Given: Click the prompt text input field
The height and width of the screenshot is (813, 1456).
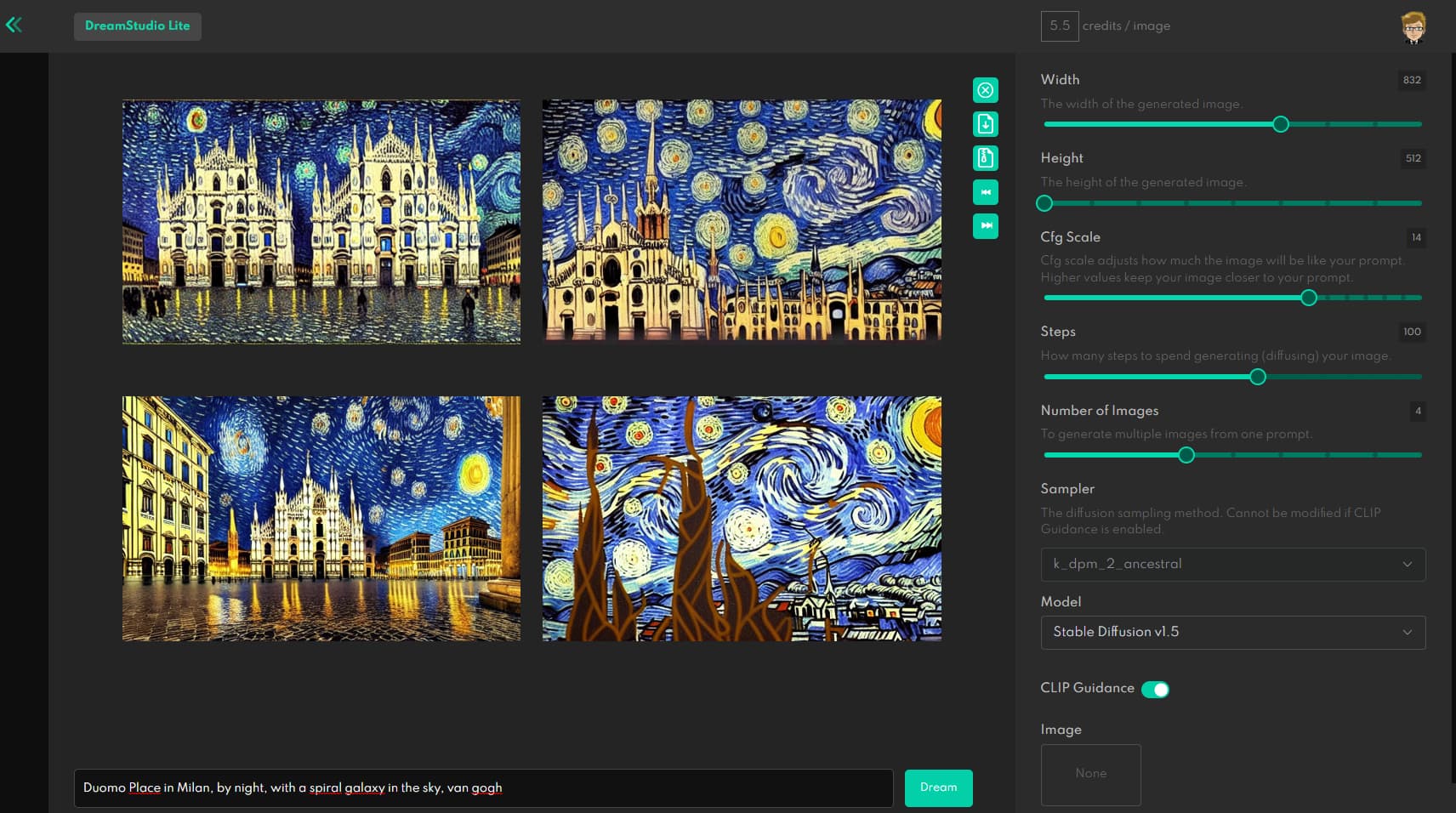Looking at the screenshot, I should click(x=483, y=788).
